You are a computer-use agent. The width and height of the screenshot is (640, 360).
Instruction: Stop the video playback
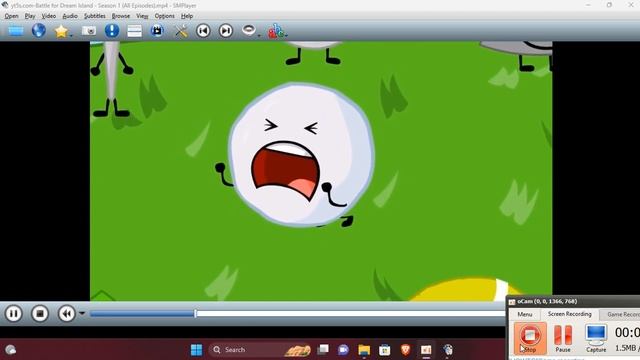point(40,313)
